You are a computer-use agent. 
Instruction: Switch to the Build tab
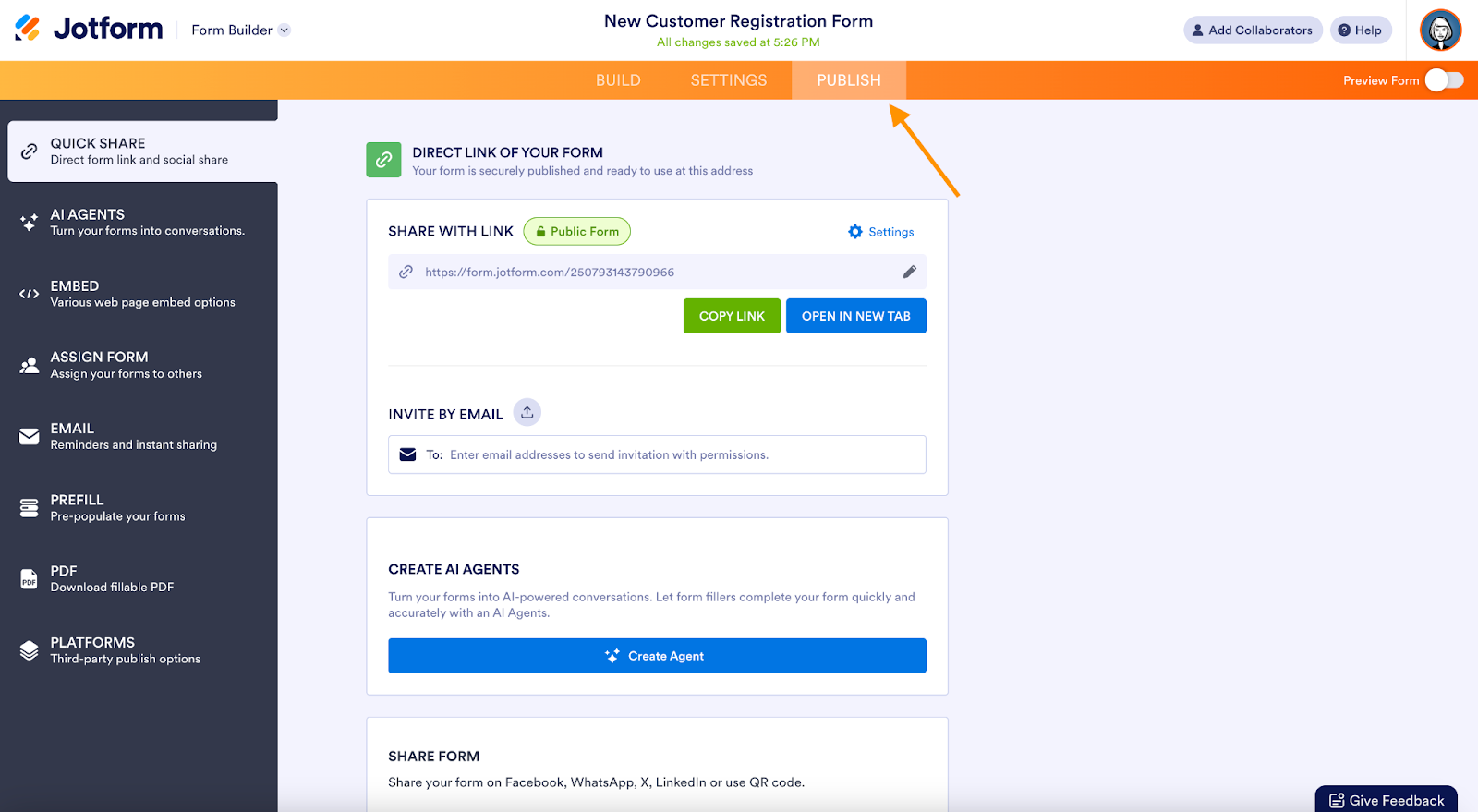618,80
